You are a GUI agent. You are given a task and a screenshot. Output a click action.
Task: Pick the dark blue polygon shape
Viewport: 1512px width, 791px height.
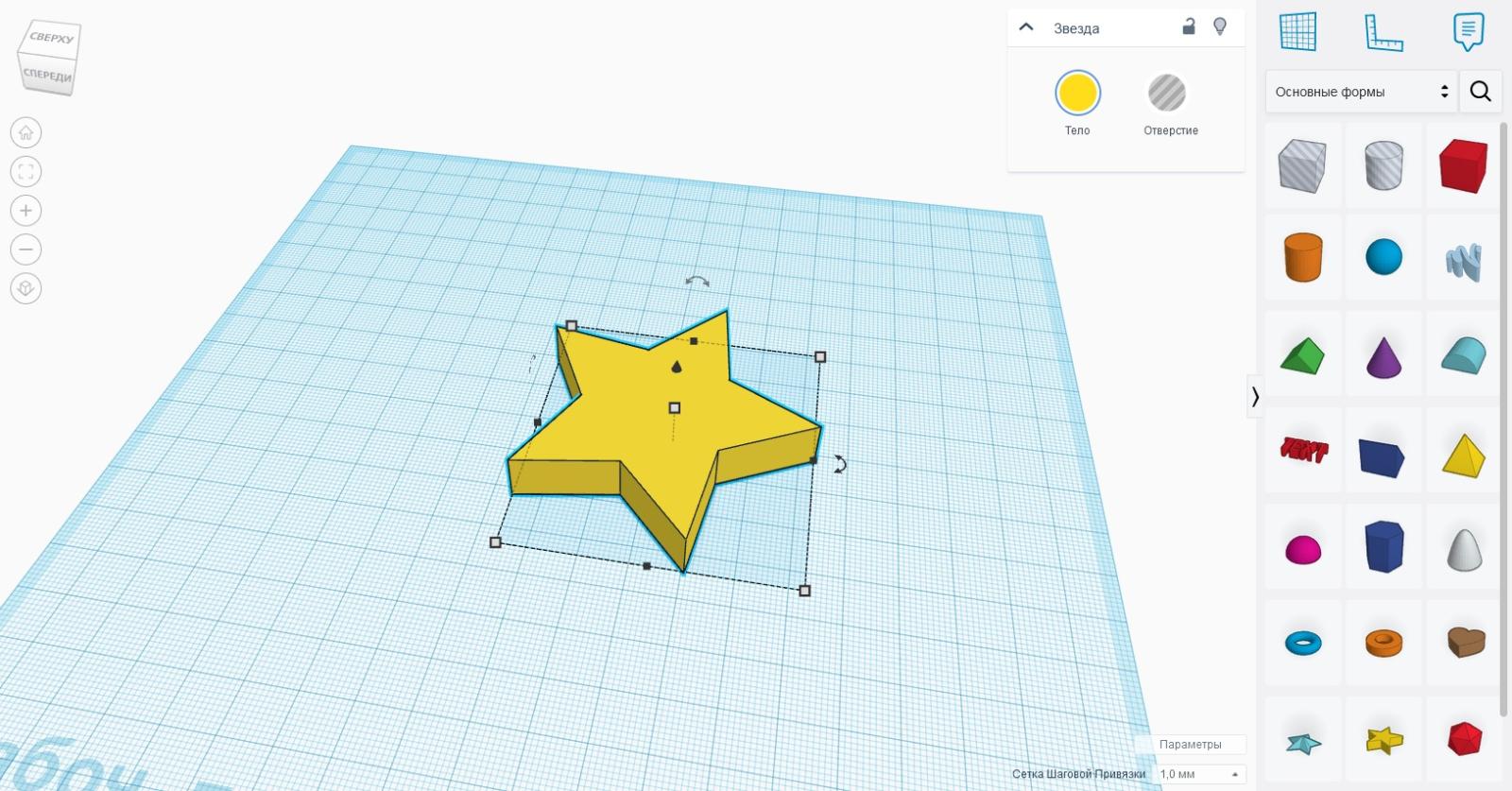click(x=1383, y=546)
